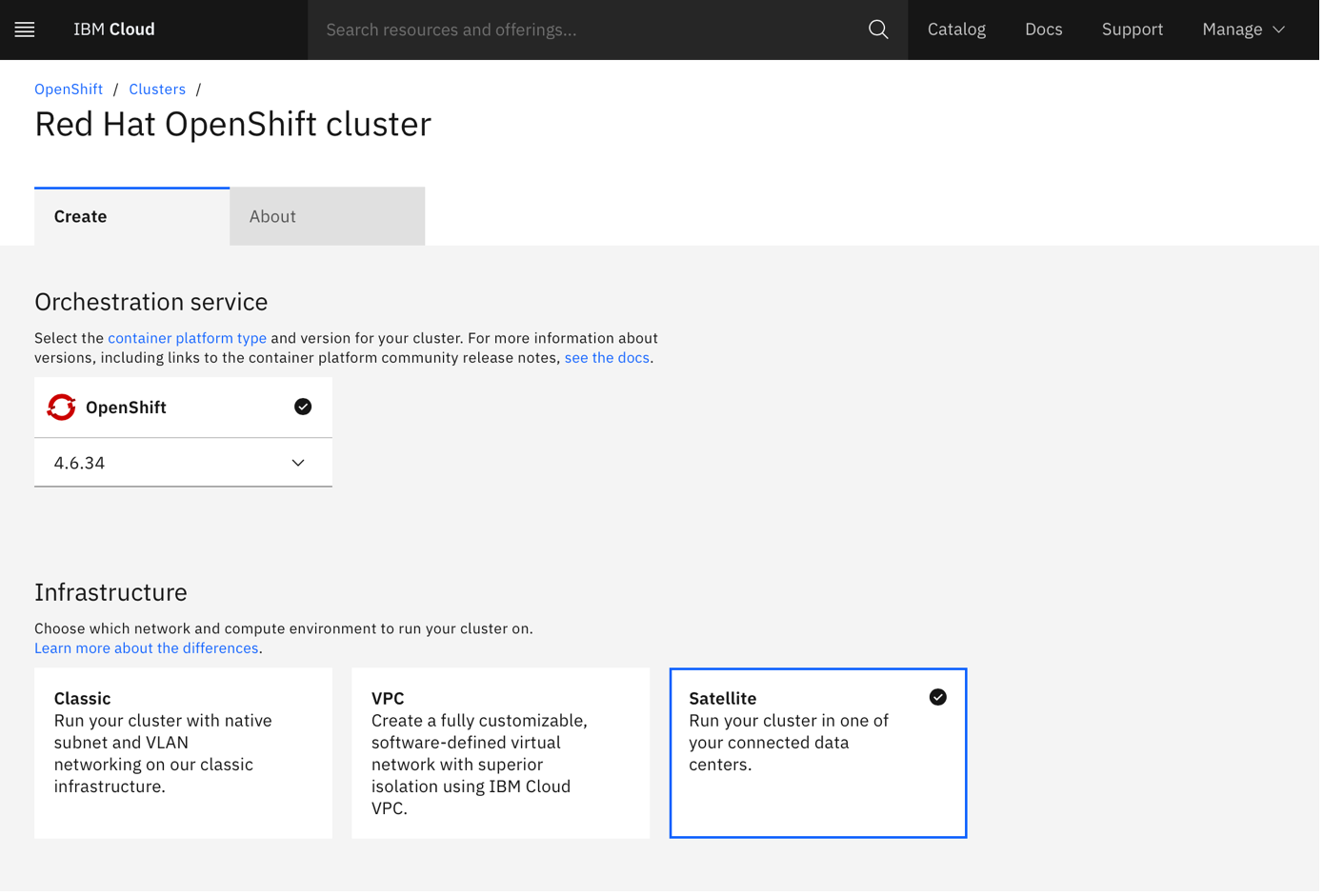
Task: Open the Catalog page
Action: click(956, 30)
